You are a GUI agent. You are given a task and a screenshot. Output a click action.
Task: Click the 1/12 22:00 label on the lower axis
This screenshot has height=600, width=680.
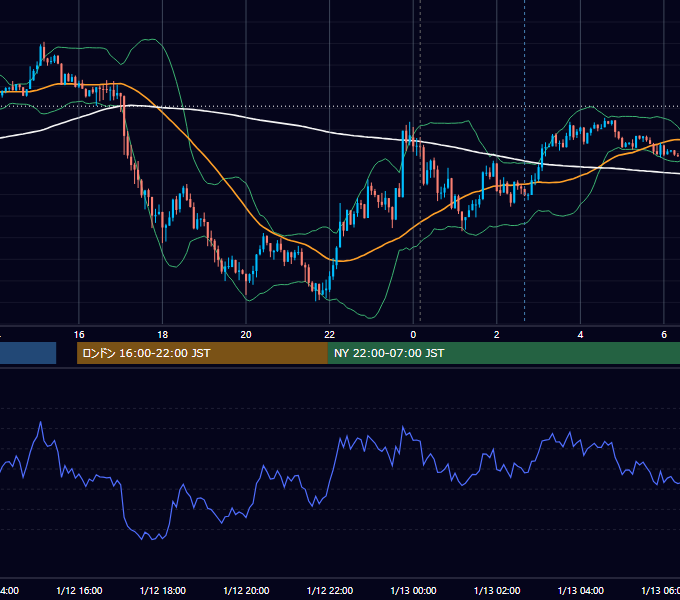pos(330,590)
